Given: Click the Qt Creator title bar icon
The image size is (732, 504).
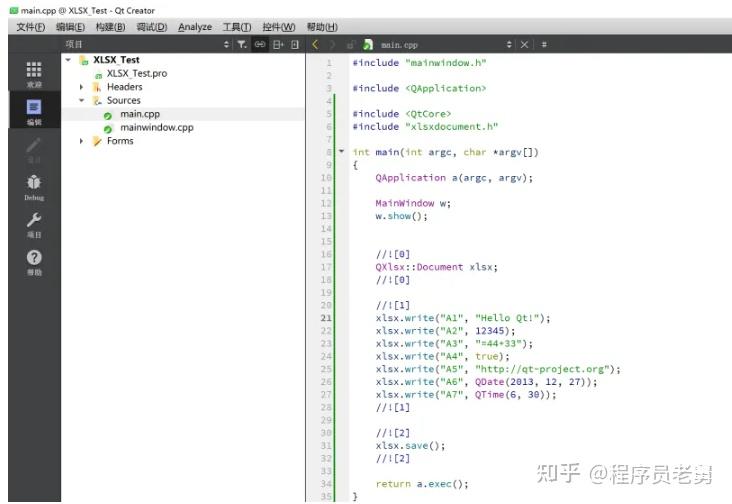Looking at the screenshot, I should (x=14, y=10).
